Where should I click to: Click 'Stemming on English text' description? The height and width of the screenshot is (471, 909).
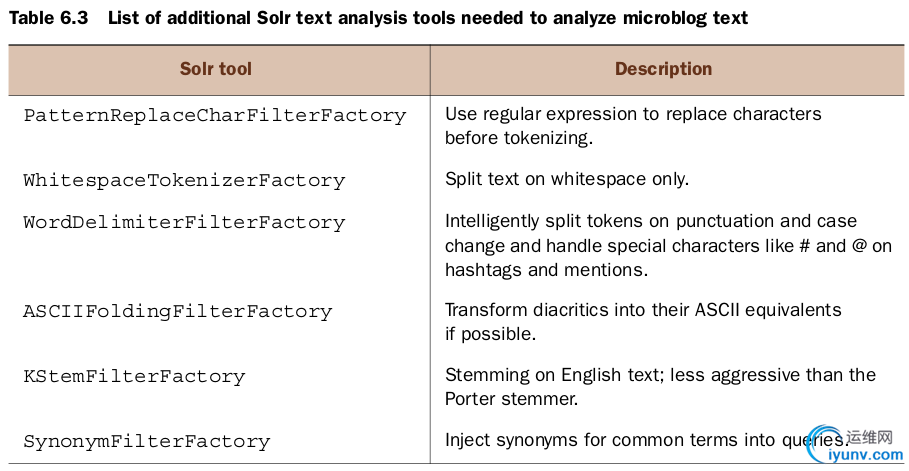click(660, 386)
